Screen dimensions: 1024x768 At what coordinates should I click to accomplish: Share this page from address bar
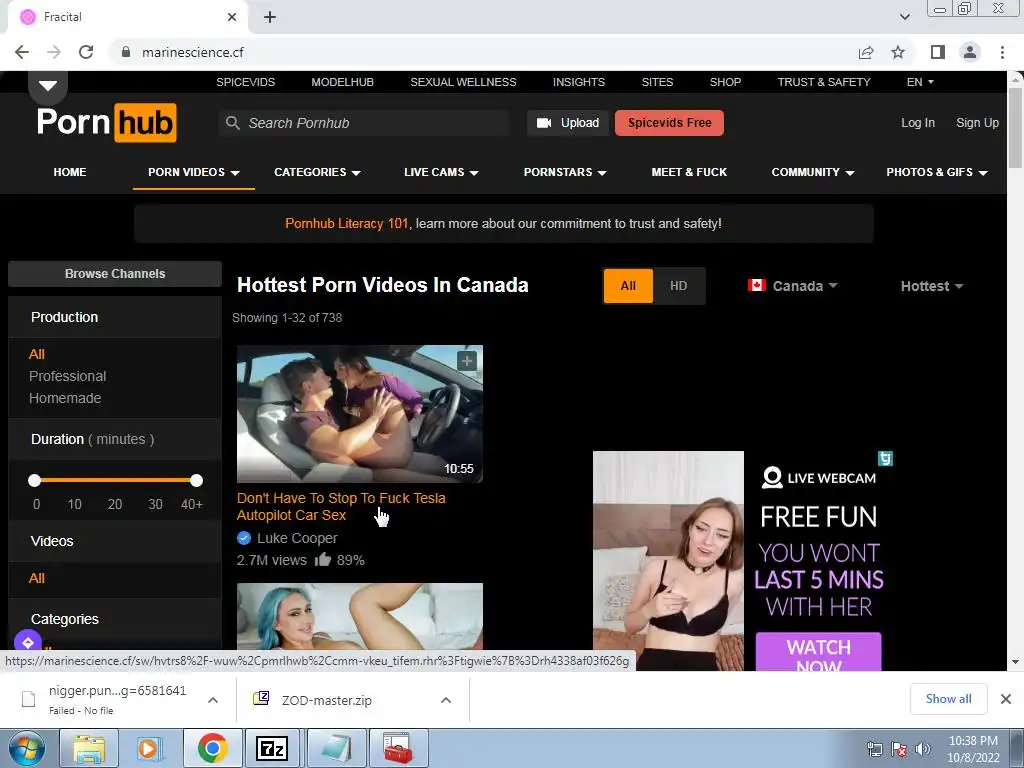pyautogui.click(x=866, y=52)
